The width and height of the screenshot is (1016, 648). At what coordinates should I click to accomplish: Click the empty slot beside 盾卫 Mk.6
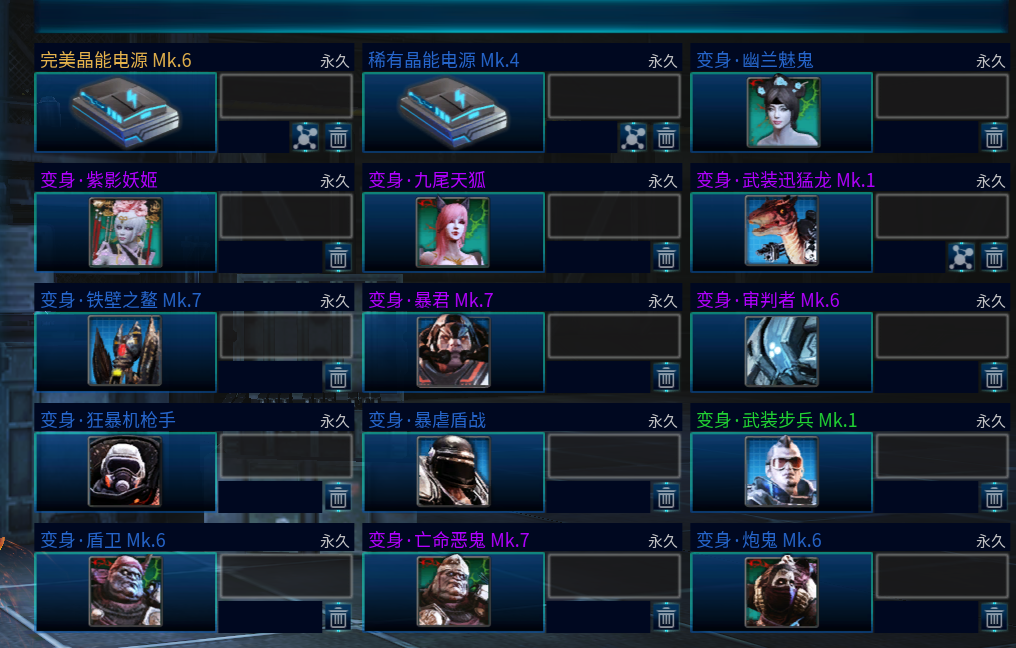click(x=286, y=576)
